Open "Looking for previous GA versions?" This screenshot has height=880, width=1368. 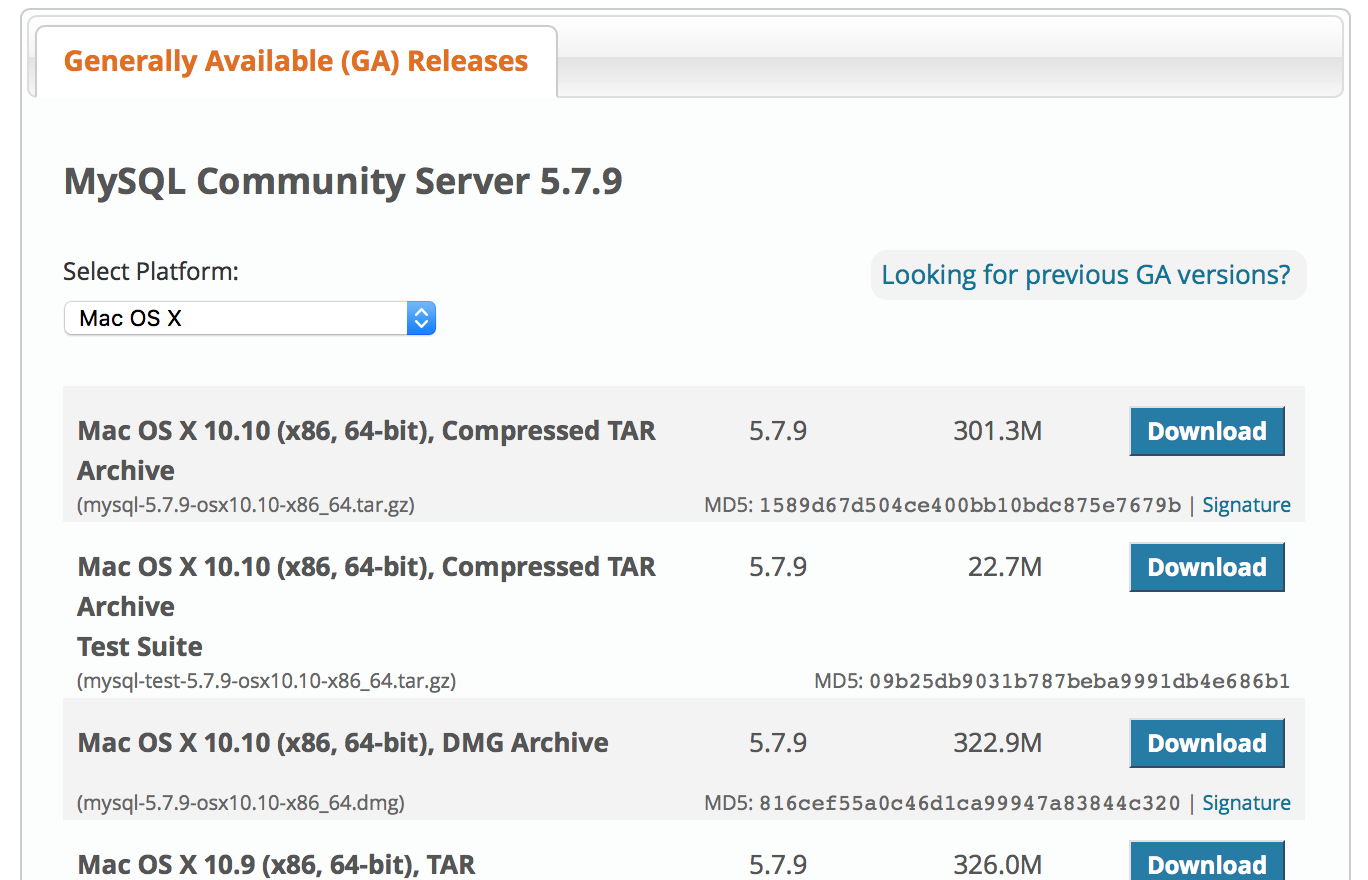pyautogui.click(x=1088, y=274)
